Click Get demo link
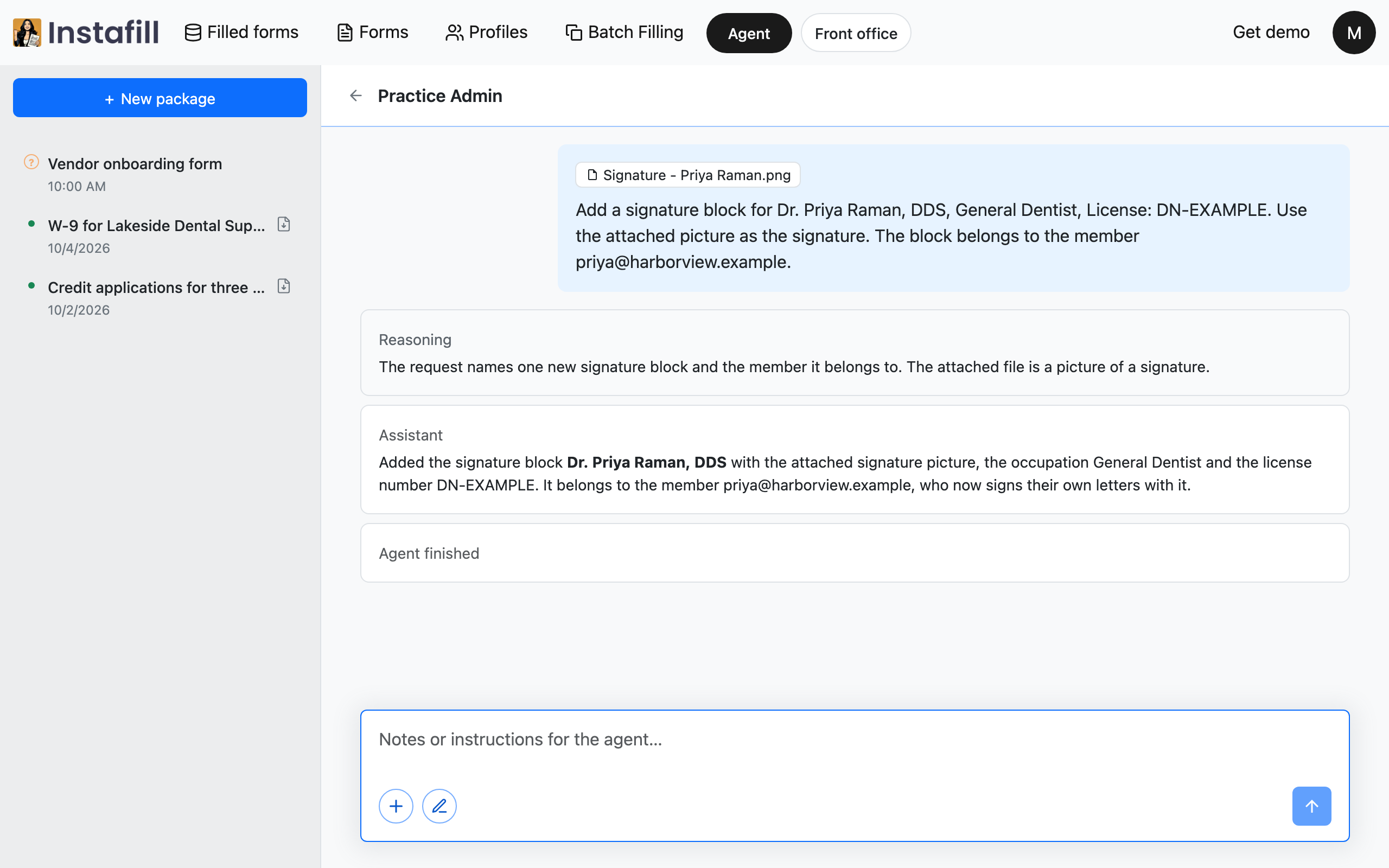1389x868 pixels. tap(1271, 32)
